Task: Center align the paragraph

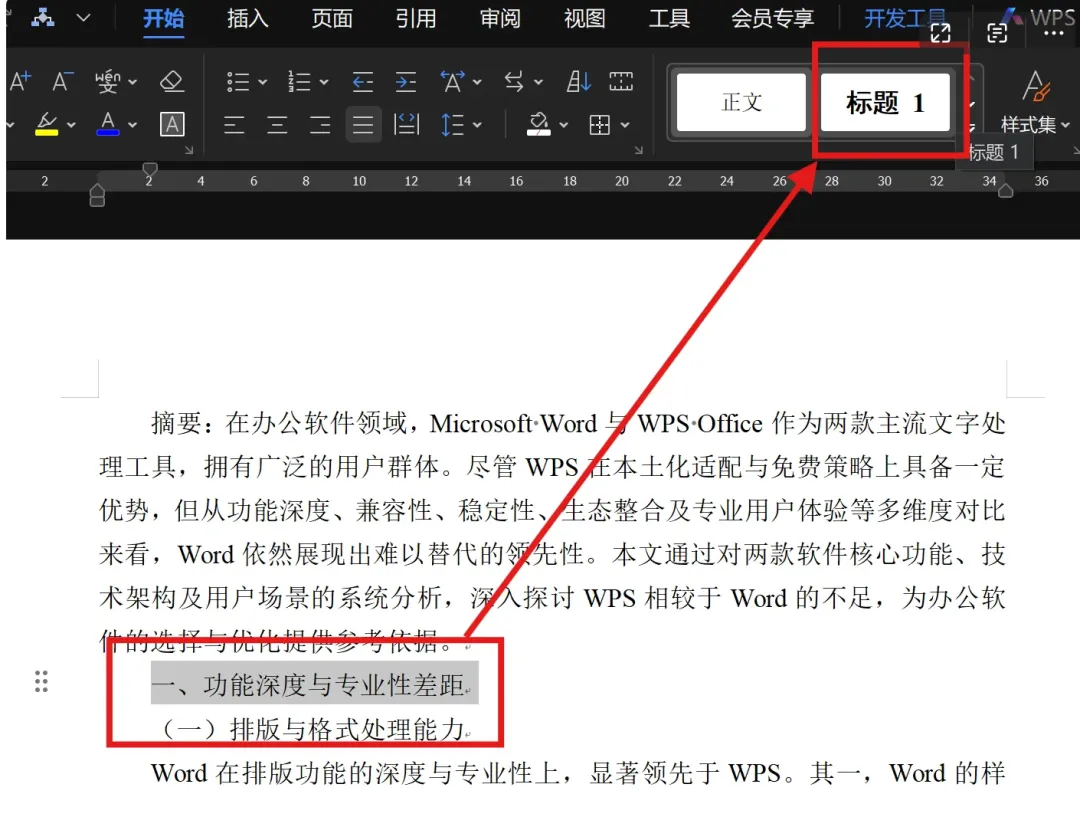Action: tap(277, 125)
